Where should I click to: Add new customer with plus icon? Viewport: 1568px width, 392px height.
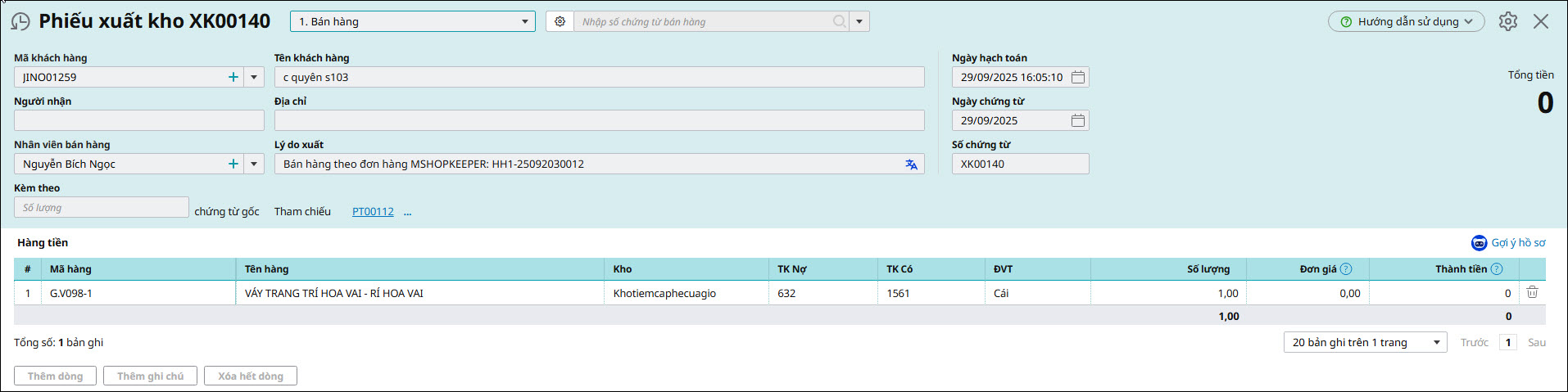pos(233,77)
